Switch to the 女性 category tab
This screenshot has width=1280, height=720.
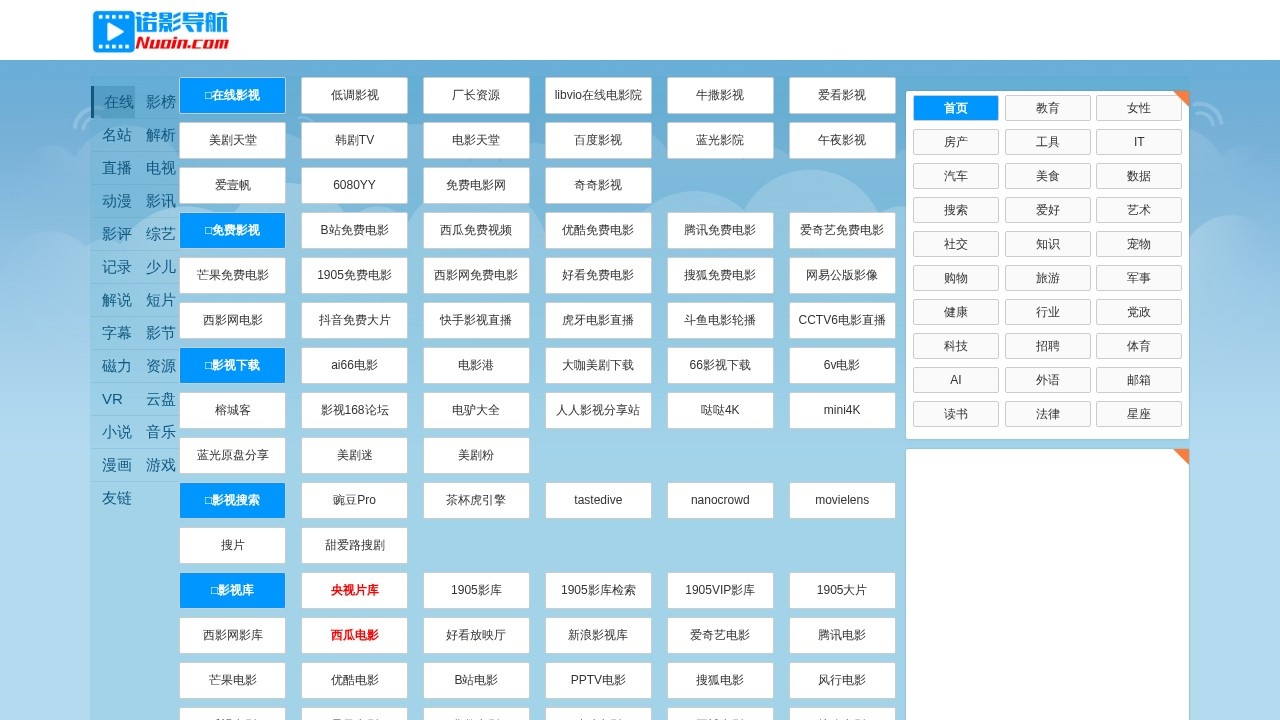(x=1139, y=108)
